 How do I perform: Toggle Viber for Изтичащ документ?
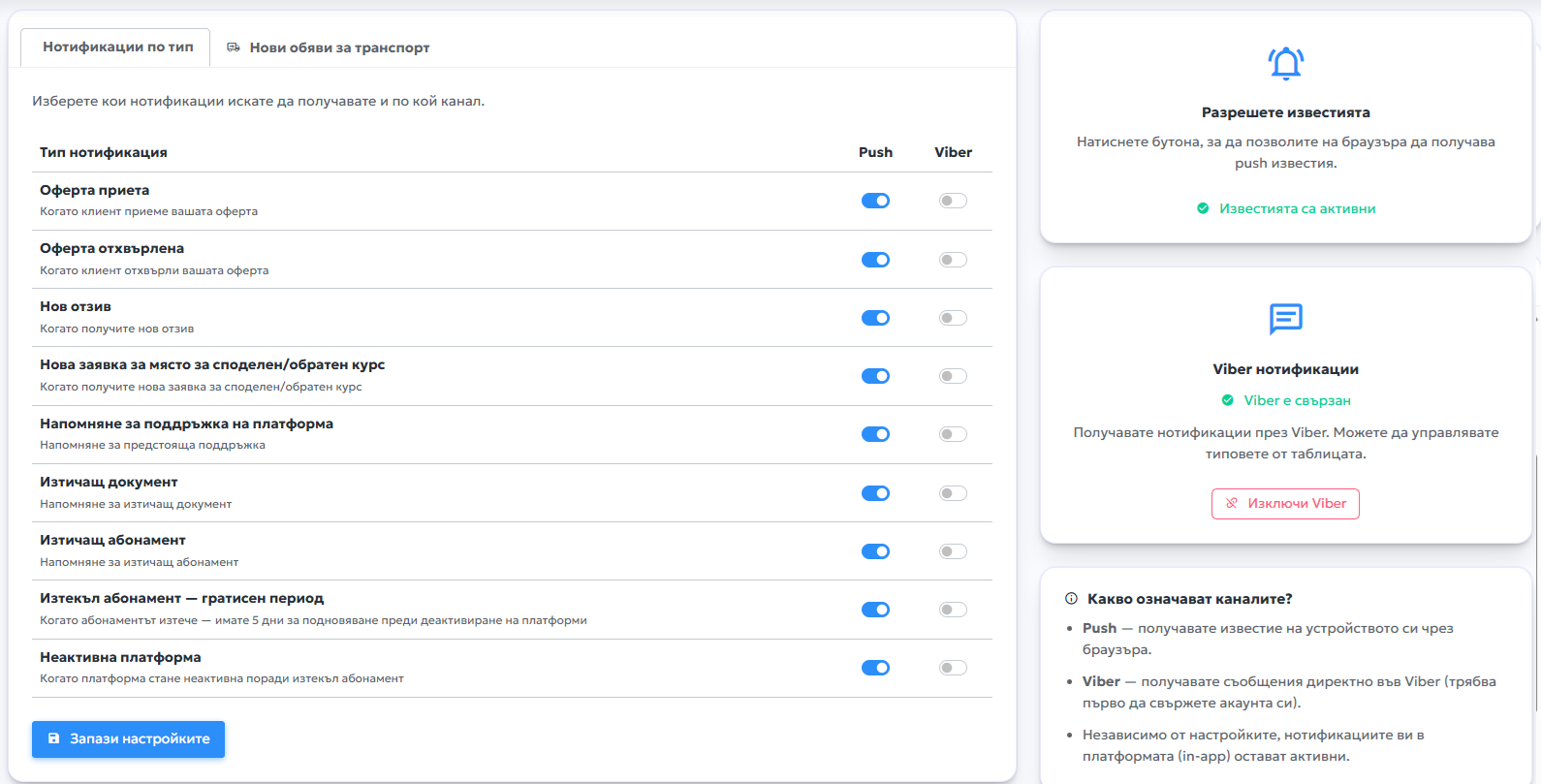coord(953,493)
